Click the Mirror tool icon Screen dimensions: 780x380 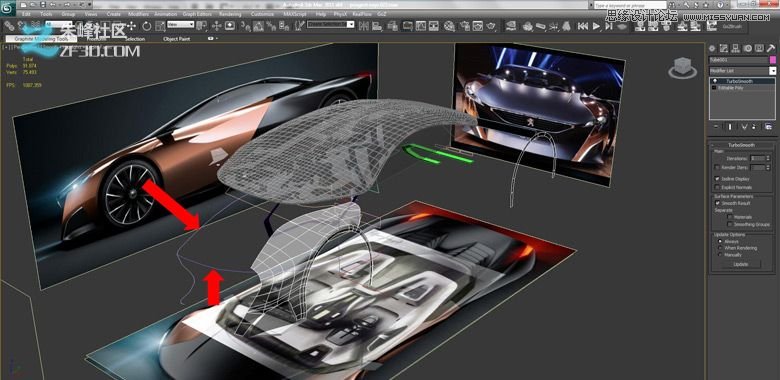364,25
